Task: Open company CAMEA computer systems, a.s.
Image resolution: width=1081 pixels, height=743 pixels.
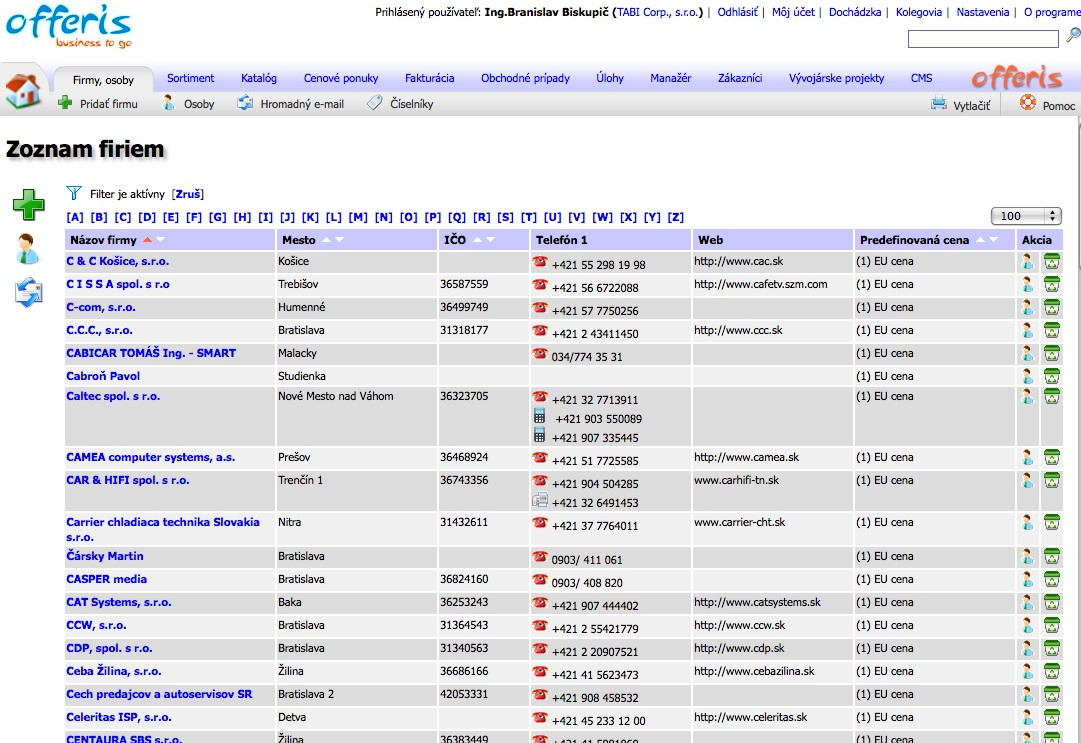Action: pos(150,458)
